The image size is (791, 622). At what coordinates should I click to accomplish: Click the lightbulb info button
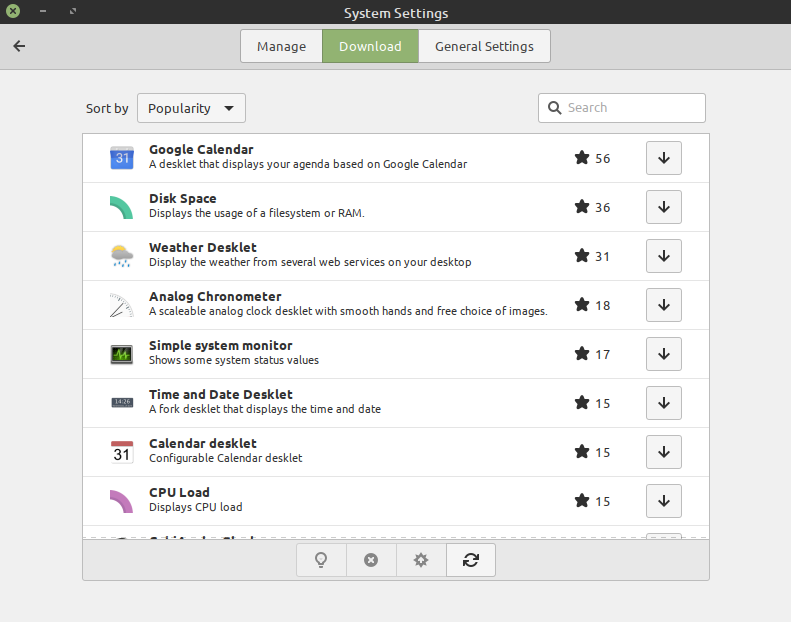(x=321, y=561)
